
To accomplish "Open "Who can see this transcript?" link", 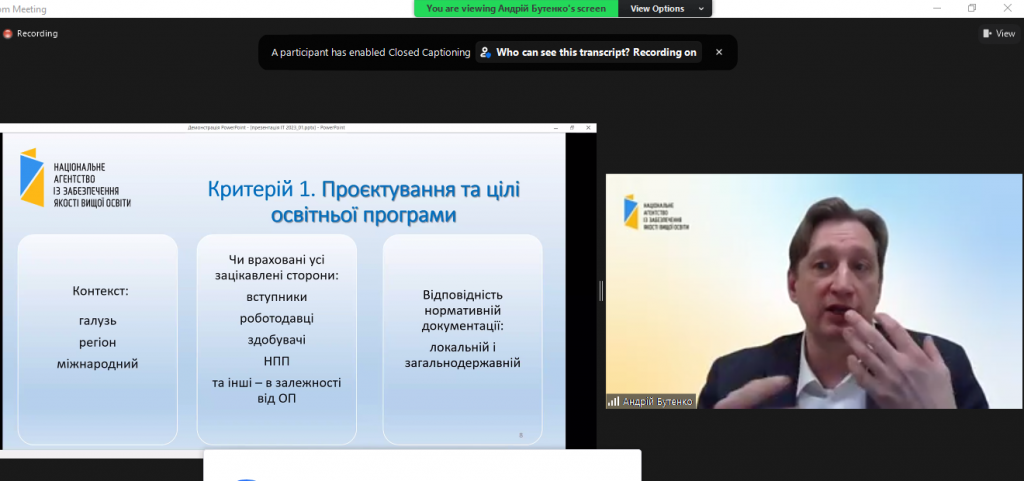I will [x=588, y=53].
